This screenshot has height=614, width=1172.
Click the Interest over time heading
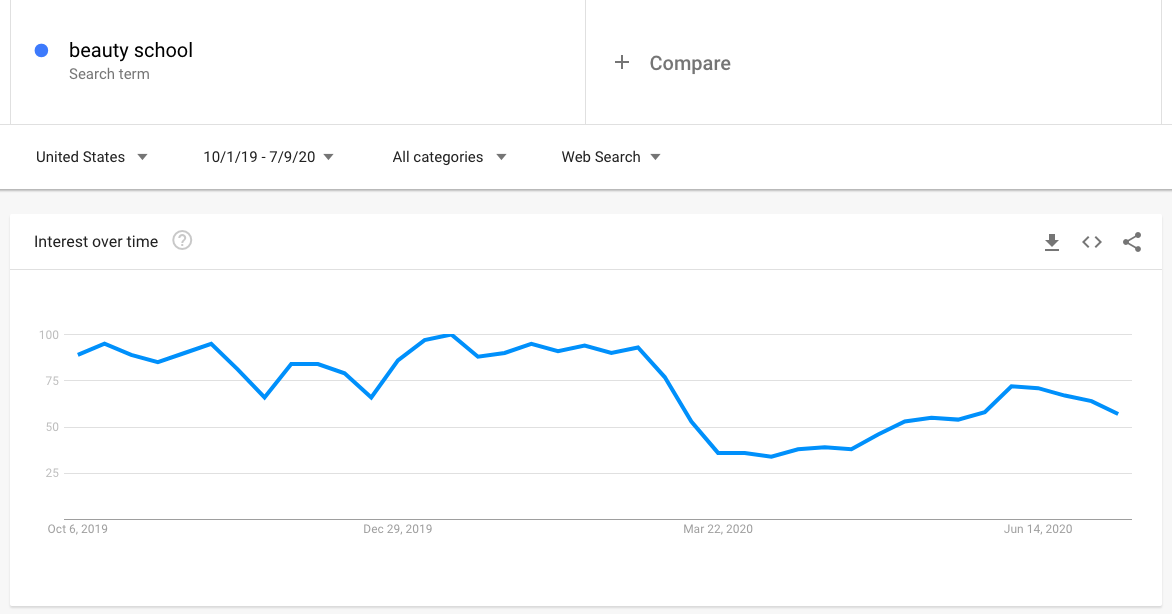[x=96, y=242]
